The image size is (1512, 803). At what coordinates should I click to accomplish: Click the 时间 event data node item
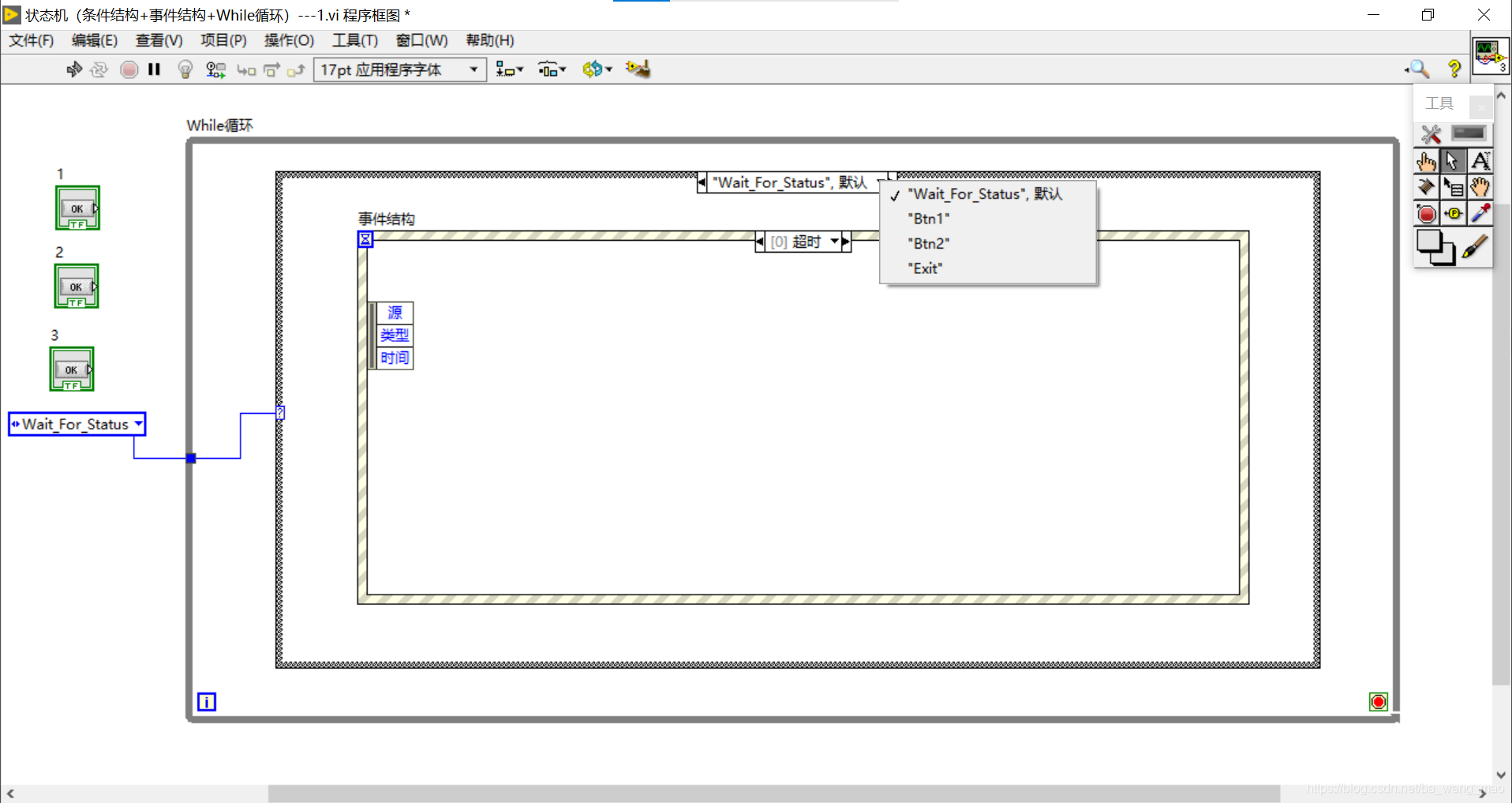395,358
